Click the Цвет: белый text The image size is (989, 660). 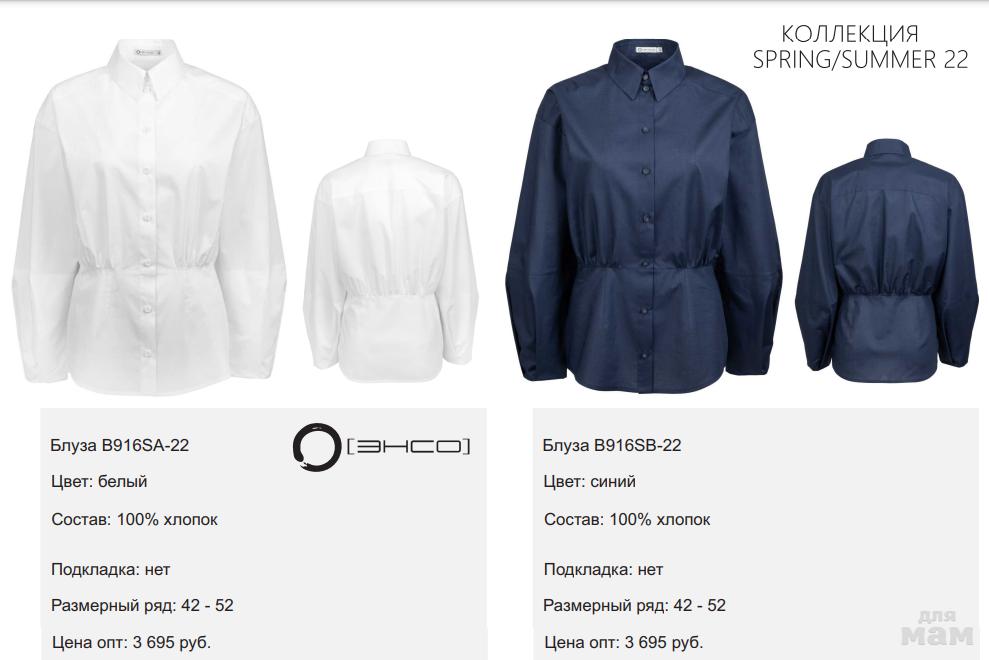tap(99, 482)
